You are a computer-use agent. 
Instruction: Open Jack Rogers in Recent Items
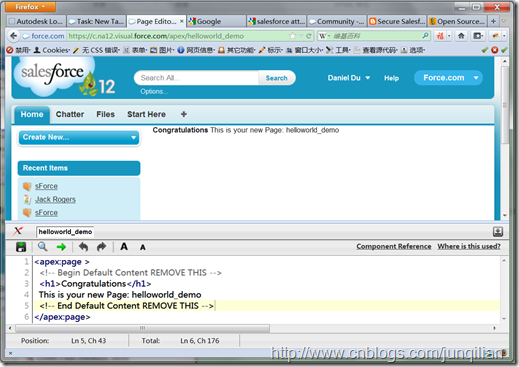click(x=55, y=199)
